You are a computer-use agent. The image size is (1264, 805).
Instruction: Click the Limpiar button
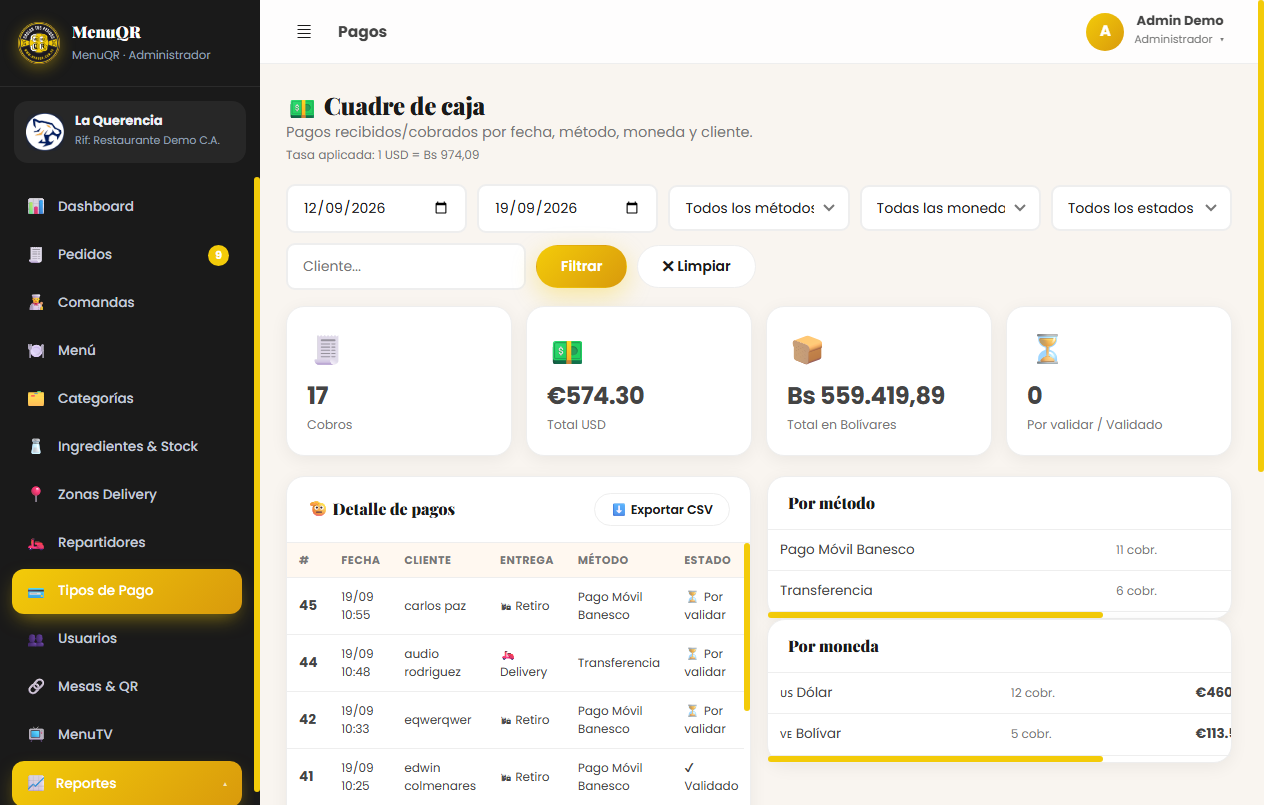pyautogui.click(x=696, y=266)
